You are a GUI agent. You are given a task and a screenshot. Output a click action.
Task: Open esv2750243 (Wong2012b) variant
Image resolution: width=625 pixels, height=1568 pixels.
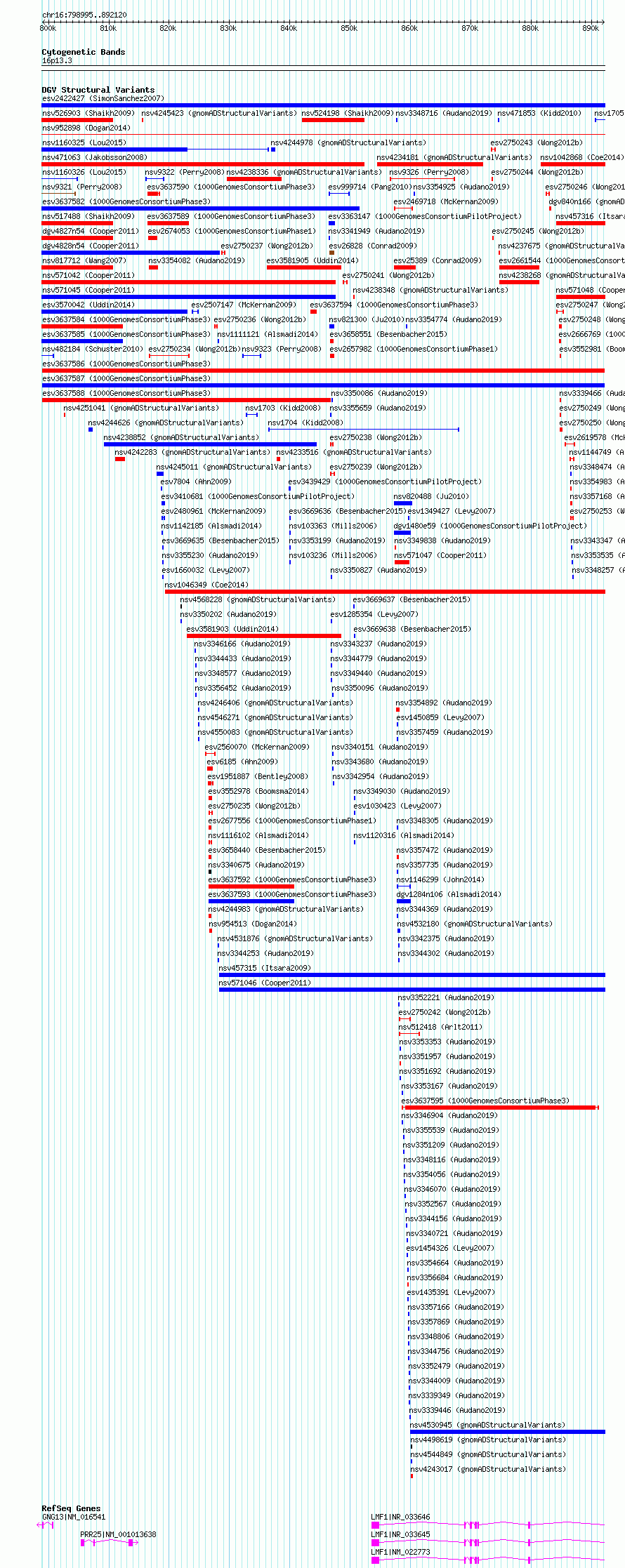[x=537, y=142]
